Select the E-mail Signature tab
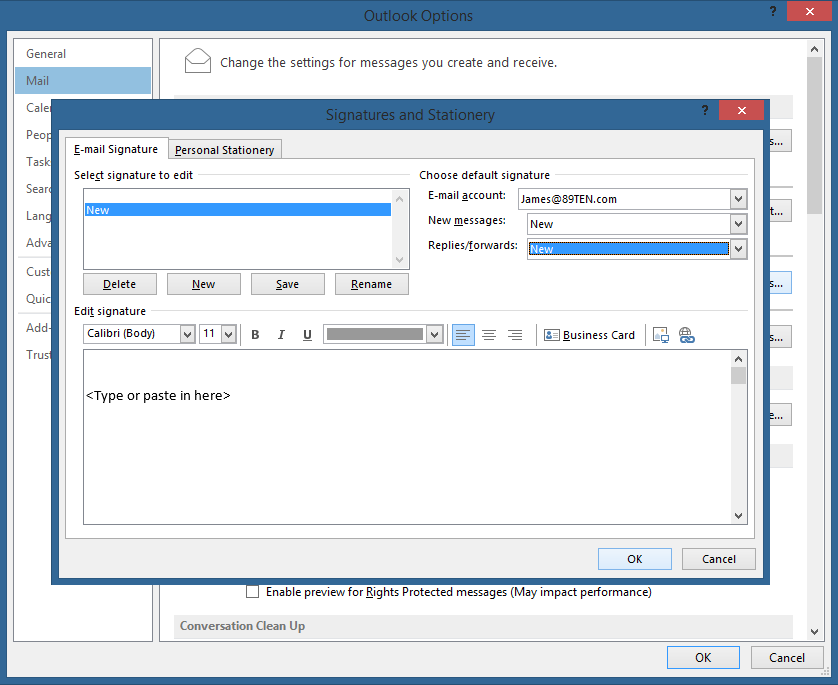Viewport: 838px width, 685px height. [x=116, y=149]
